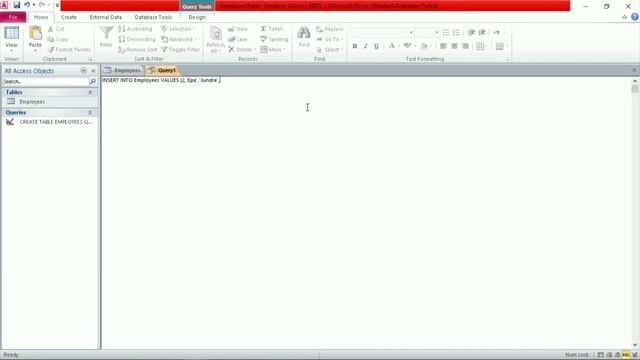Switch to Design tab under Query Tools

click(197, 17)
